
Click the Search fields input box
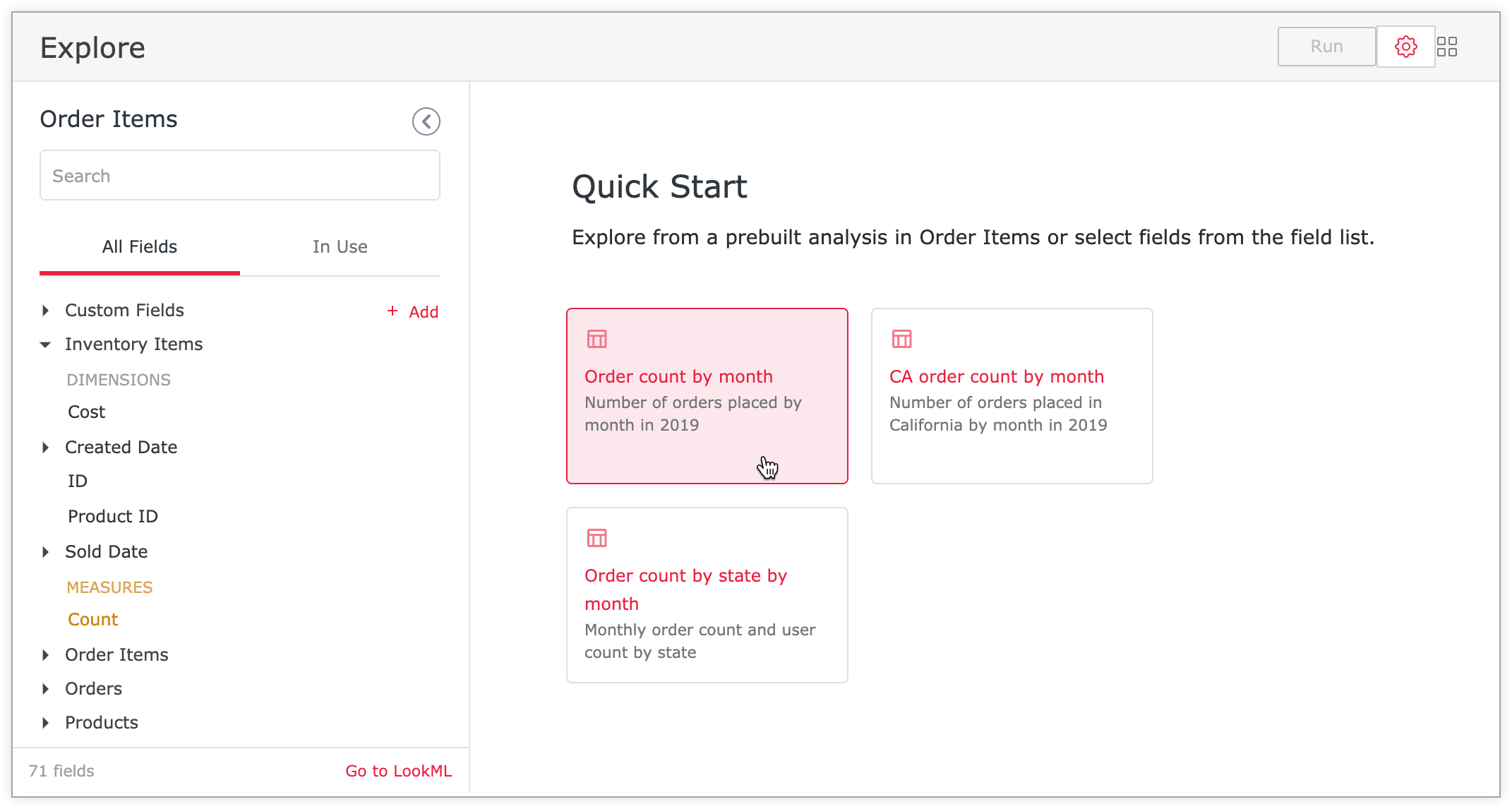pos(240,175)
